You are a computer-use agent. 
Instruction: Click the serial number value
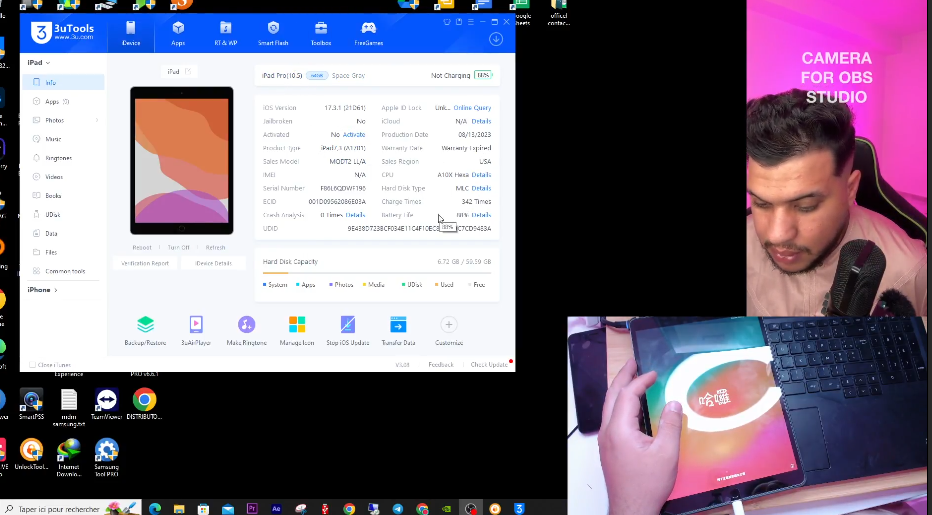point(343,188)
